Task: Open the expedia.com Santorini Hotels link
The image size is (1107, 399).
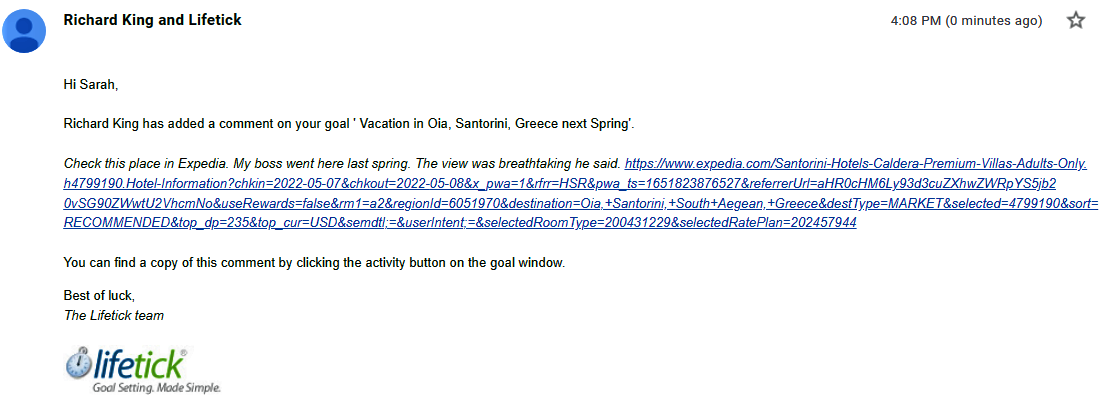Action: pyautogui.click(x=856, y=164)
